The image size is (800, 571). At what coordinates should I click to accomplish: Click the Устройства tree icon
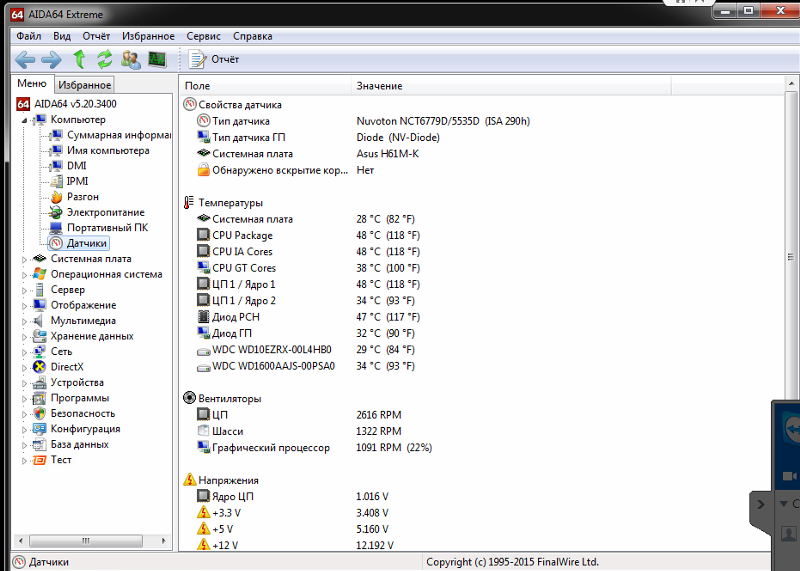pyautogui.click(x=39, y=383)
